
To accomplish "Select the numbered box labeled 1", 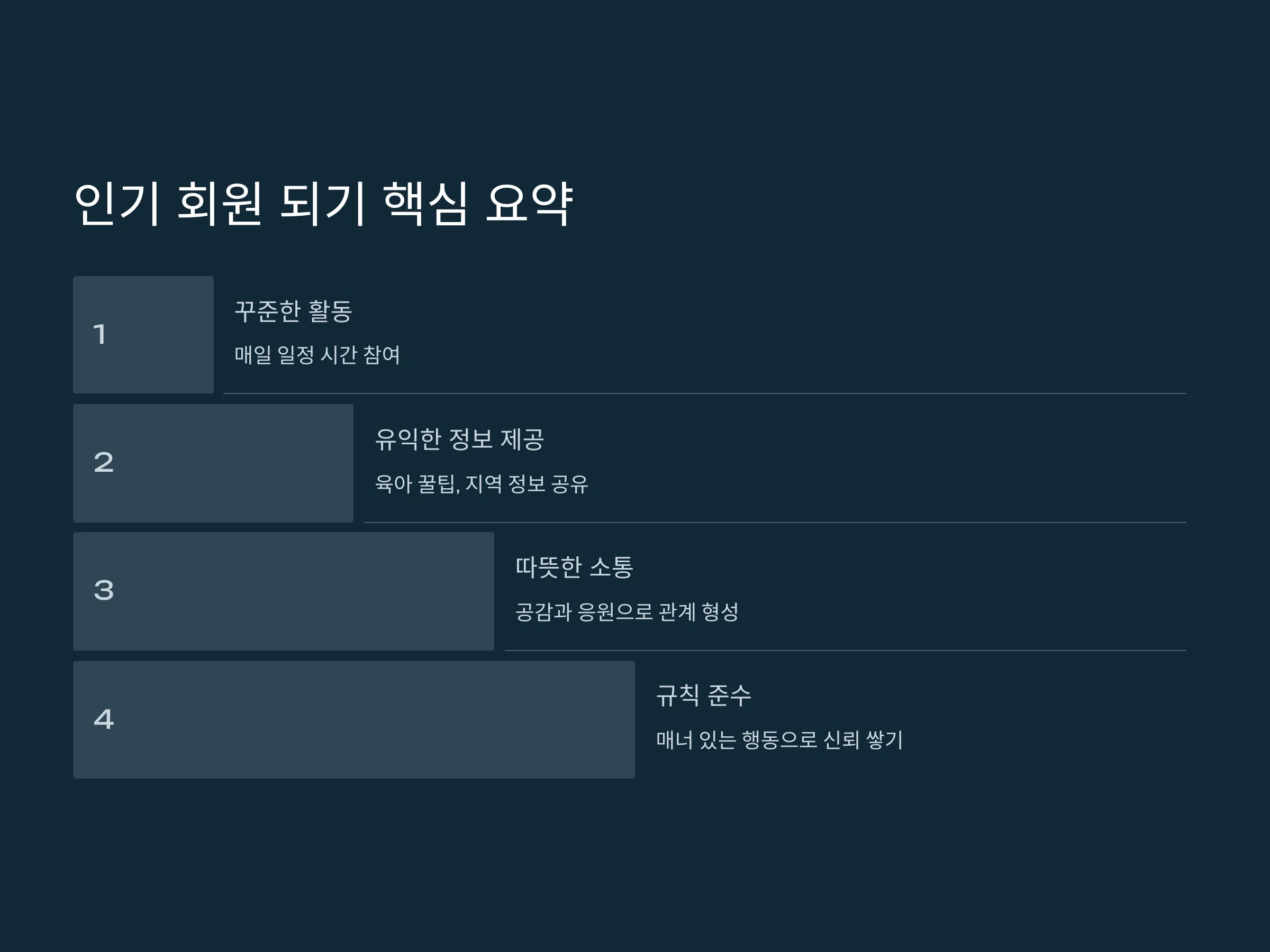I will click(143, 335).
